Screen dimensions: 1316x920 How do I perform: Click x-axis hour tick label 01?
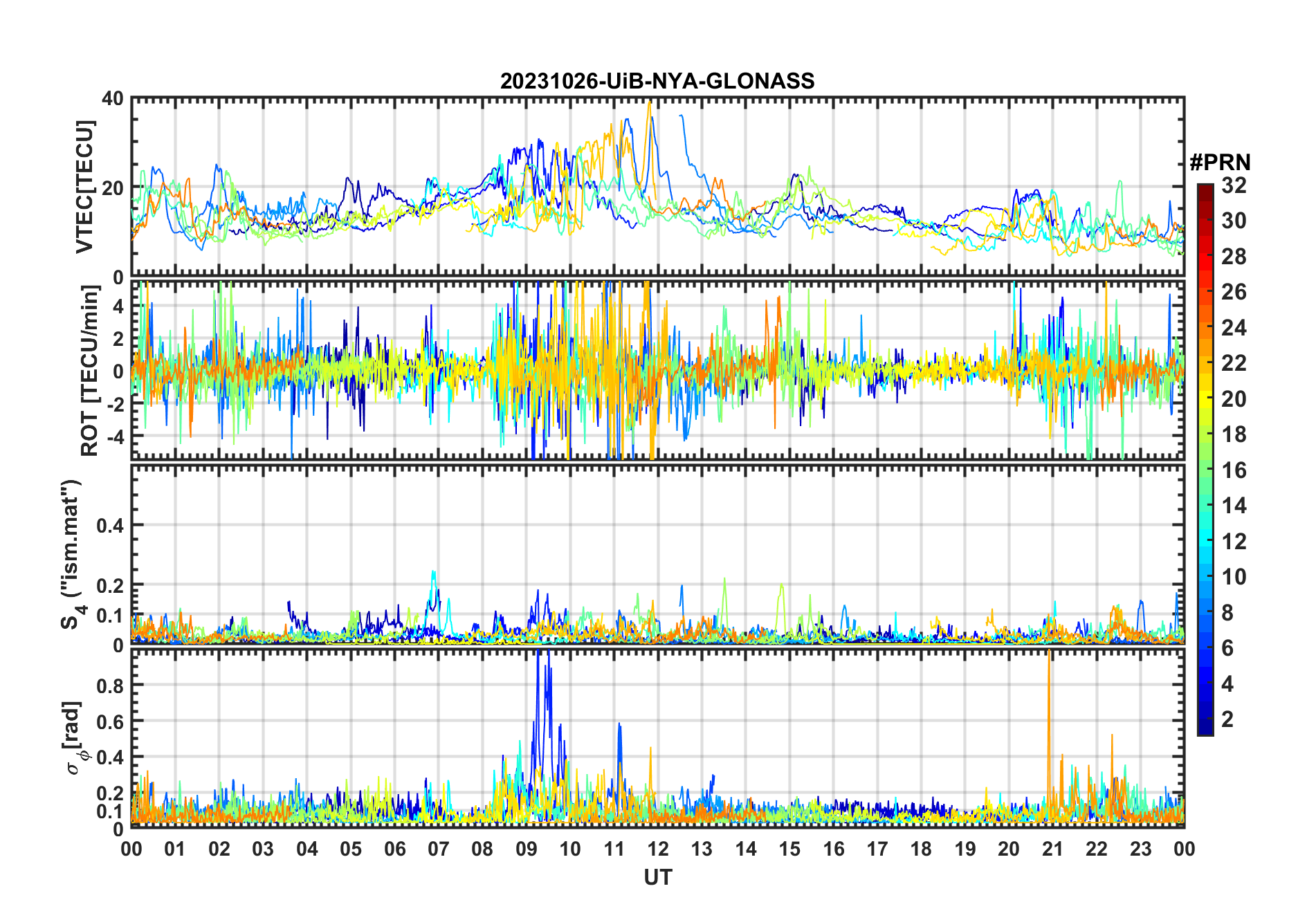175,849
